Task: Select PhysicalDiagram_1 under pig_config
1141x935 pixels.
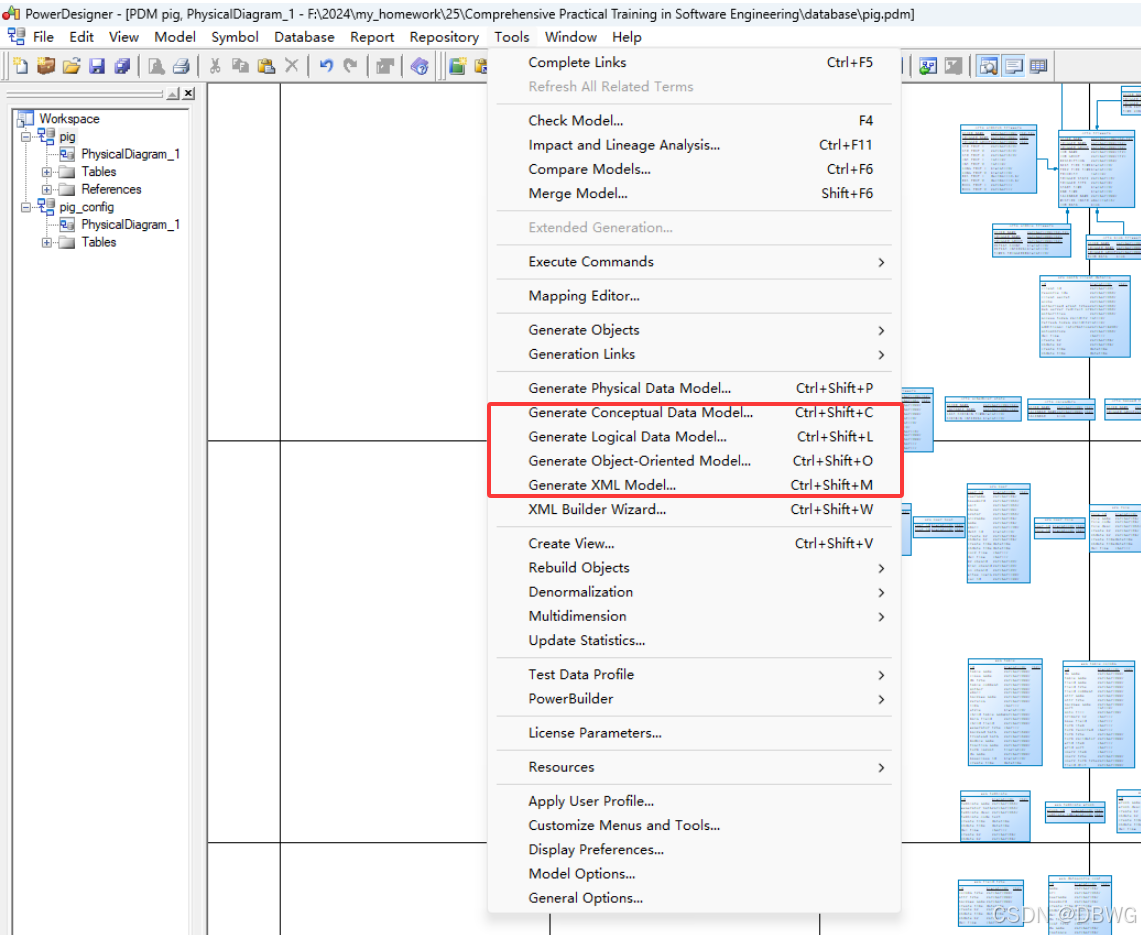Action: [130, 225]
